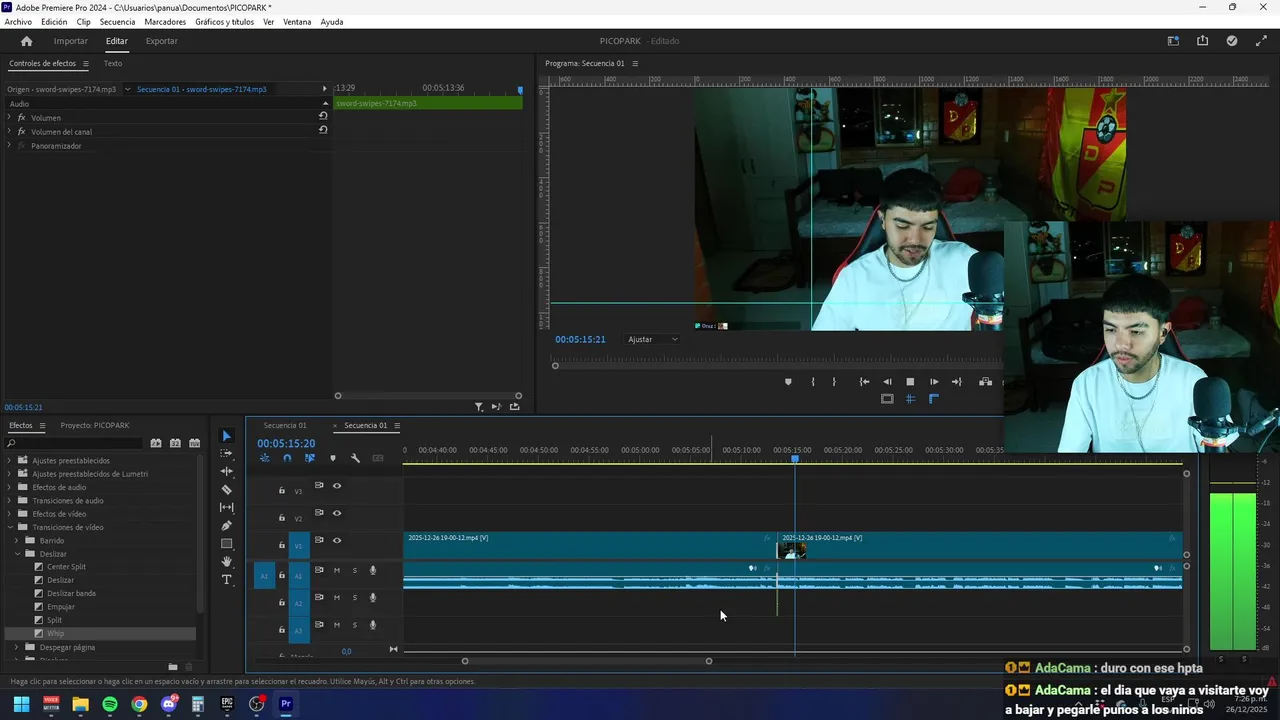Viewport: 1280px width, 720px height.
Task: Open the Archivo menu
Action: coord(18,21)
